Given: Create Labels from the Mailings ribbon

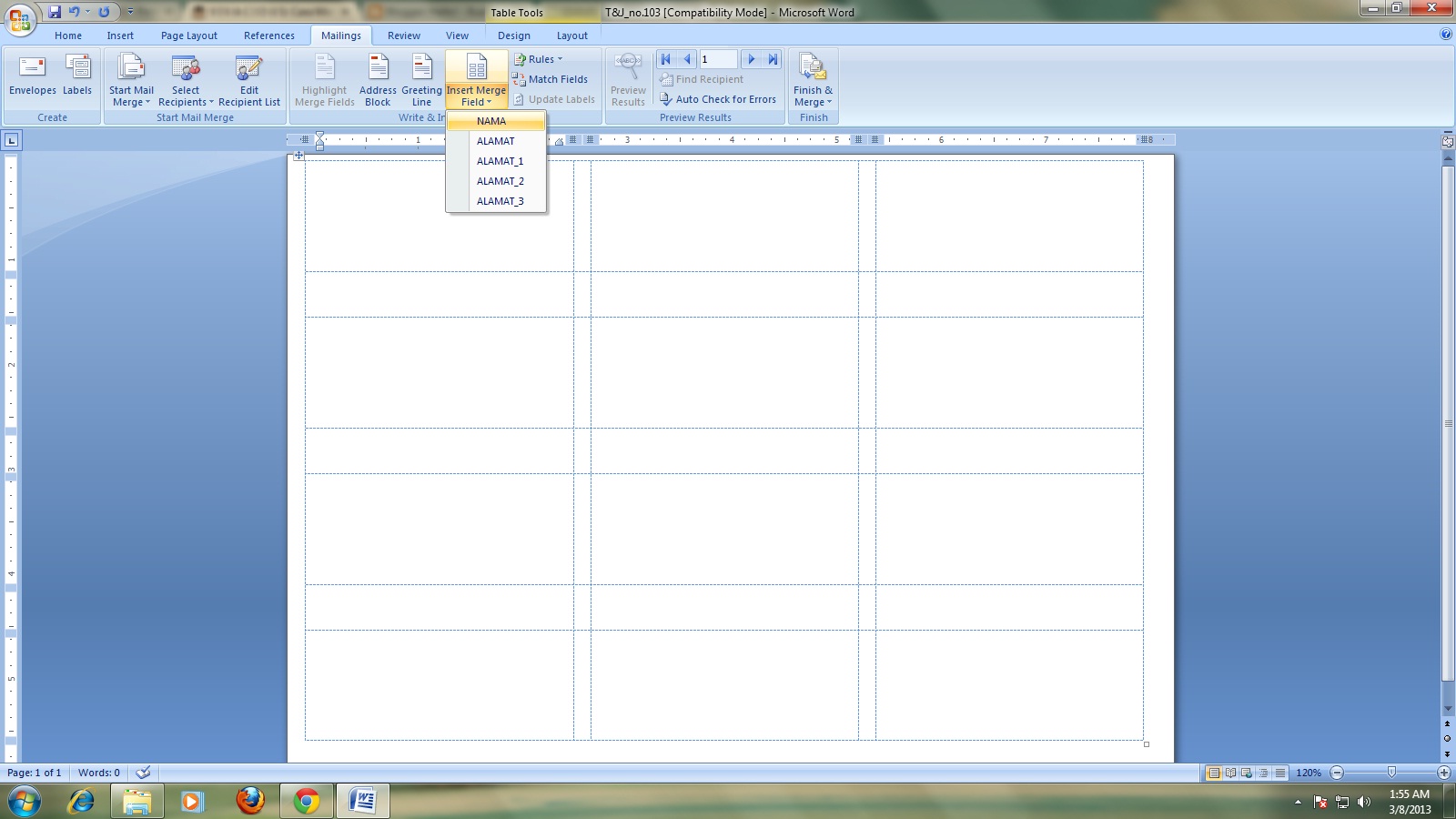Looking at the screenshot, I should (x=77, y=75).
